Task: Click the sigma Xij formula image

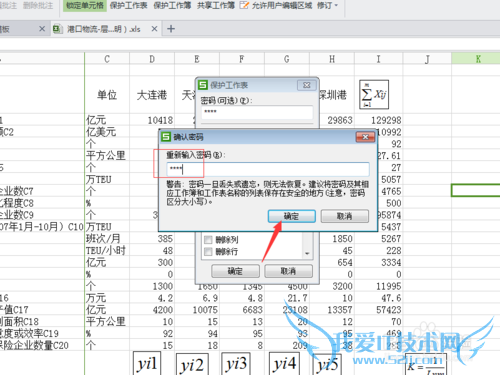Action: 374,95
